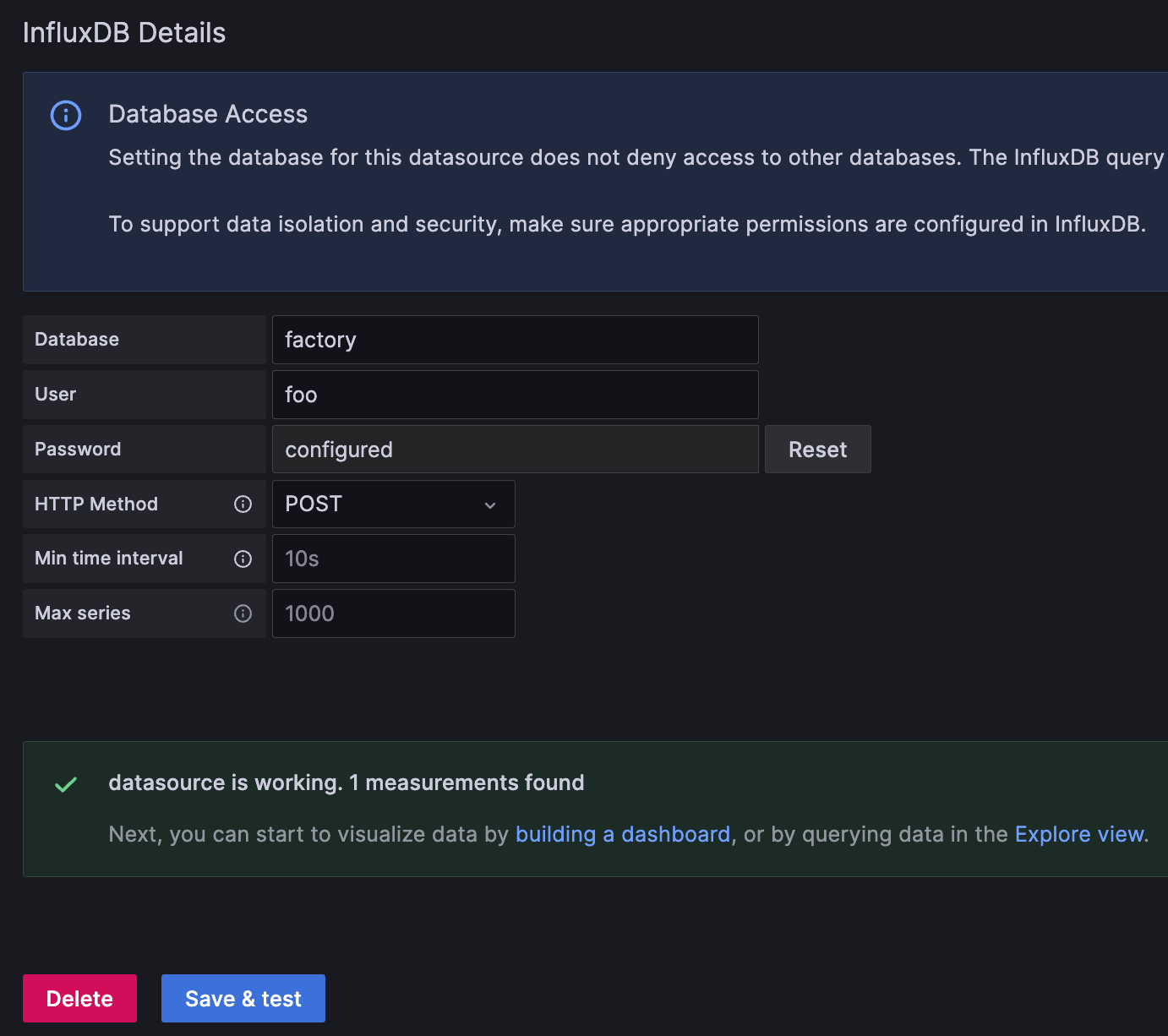The width and height of the screenshot is (1168, 1036).
Task: Click the Min time interval label text
Action: [x=109, y=559]
